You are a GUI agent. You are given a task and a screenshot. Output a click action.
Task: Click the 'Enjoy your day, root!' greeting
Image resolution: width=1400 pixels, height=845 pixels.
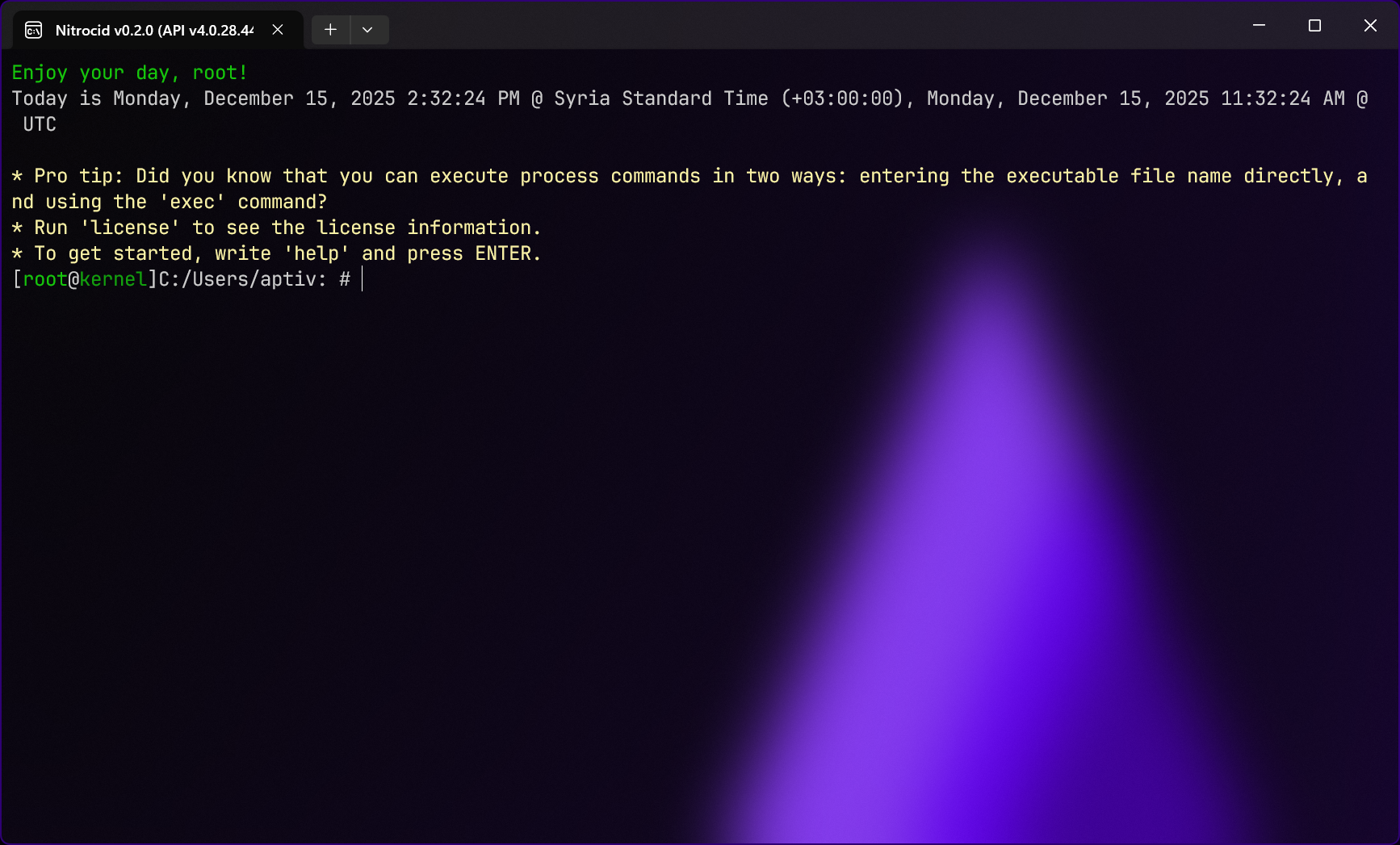click(x=129, y=73)
